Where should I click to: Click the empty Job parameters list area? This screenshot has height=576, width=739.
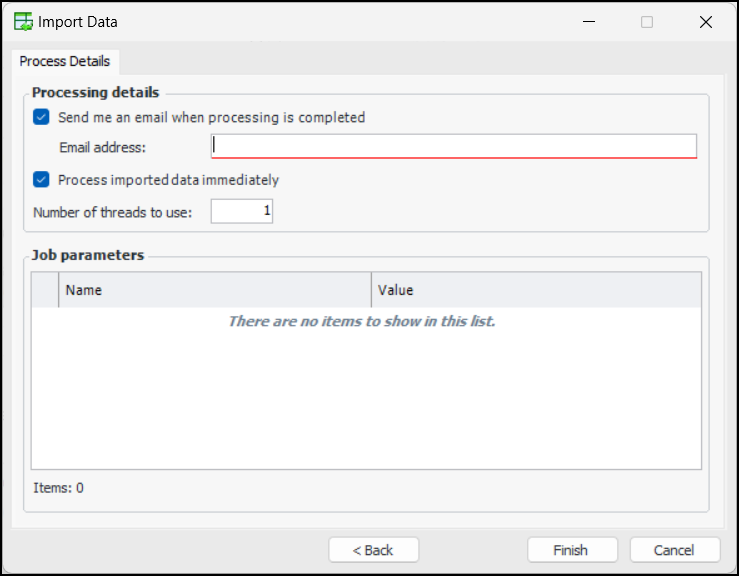(x=366, y=400)
